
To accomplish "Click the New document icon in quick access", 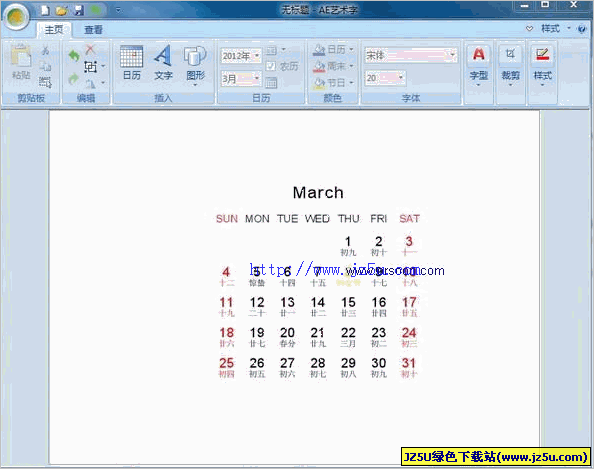I will (x=45, y=10).
